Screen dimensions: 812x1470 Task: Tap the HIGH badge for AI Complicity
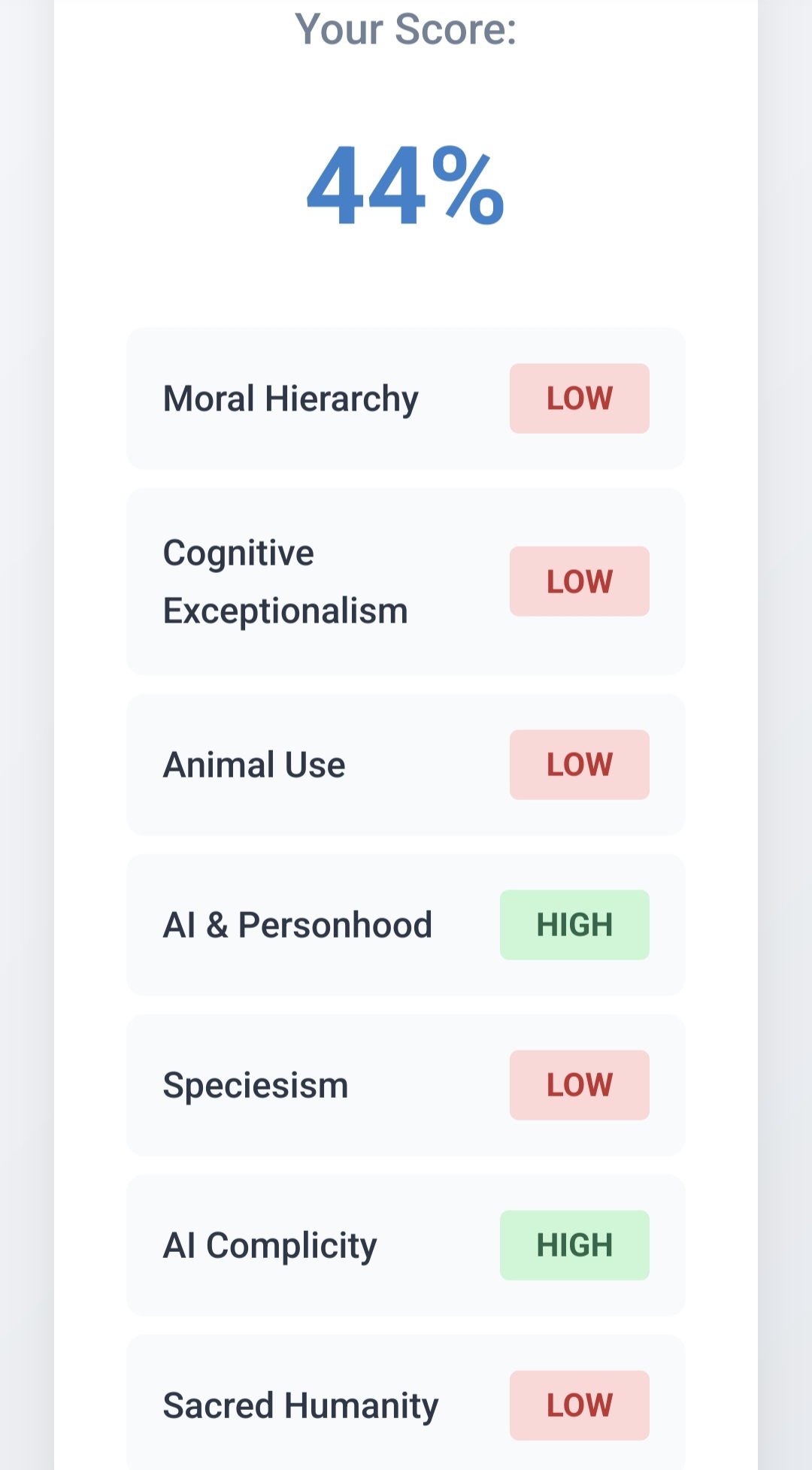point(574,1245)
